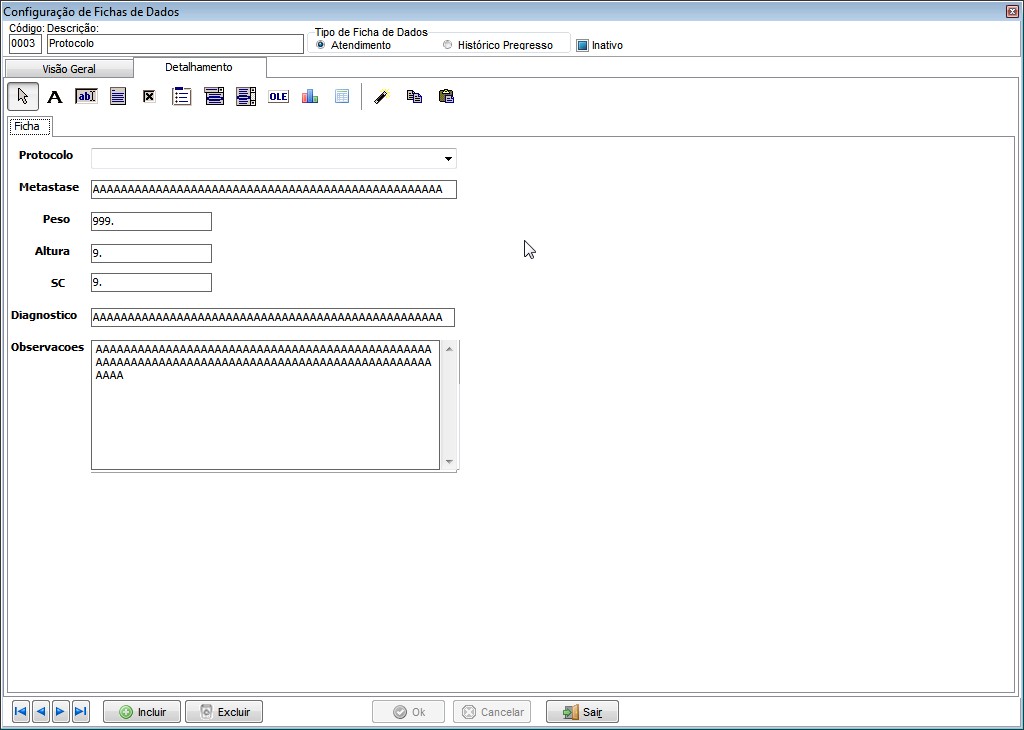1024x730 pixels.
Task: Open the Protocolo dropdown list
Action: pos(449,158)
